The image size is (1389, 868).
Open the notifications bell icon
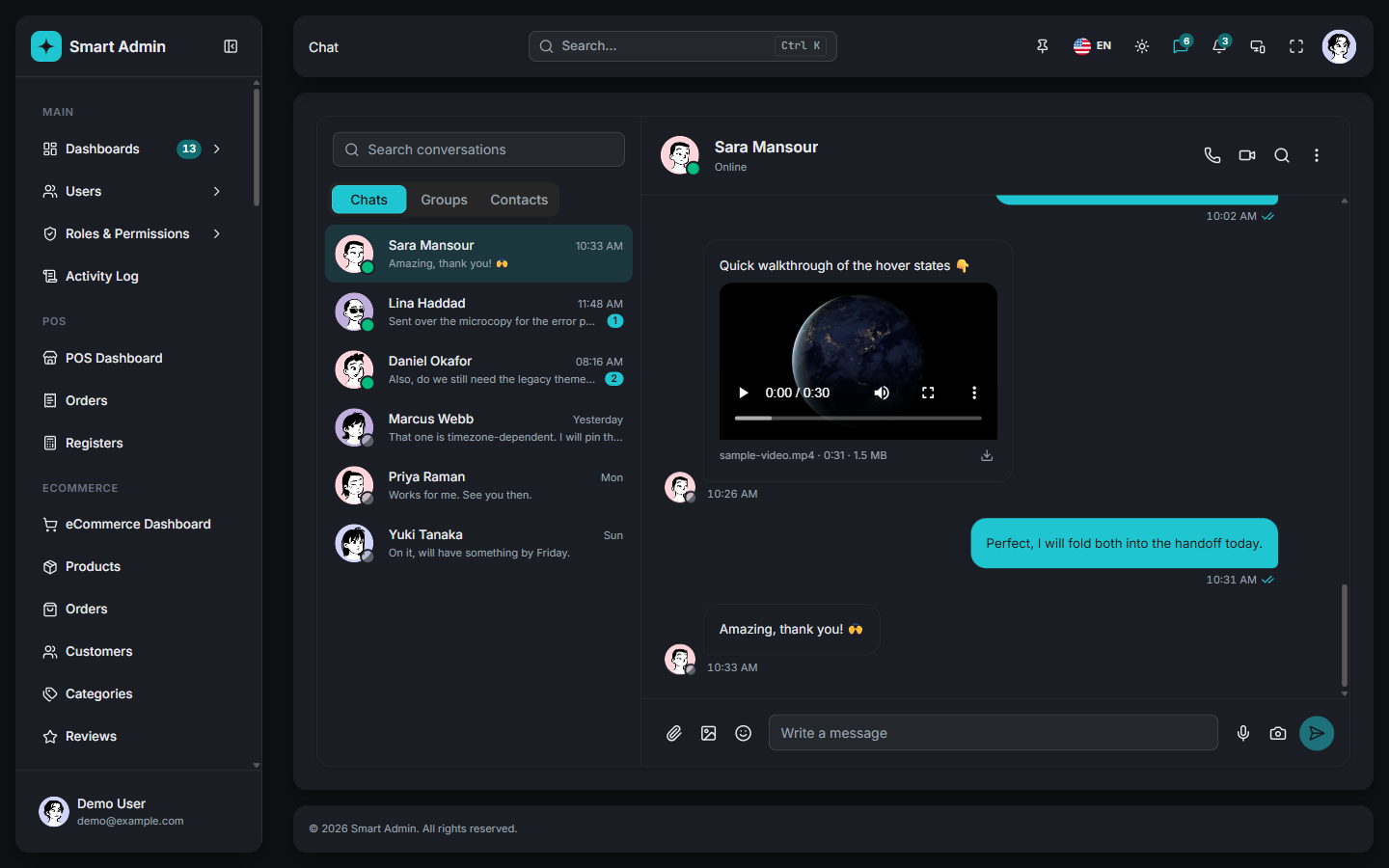pyautogui.click(x=1219, y=46)
